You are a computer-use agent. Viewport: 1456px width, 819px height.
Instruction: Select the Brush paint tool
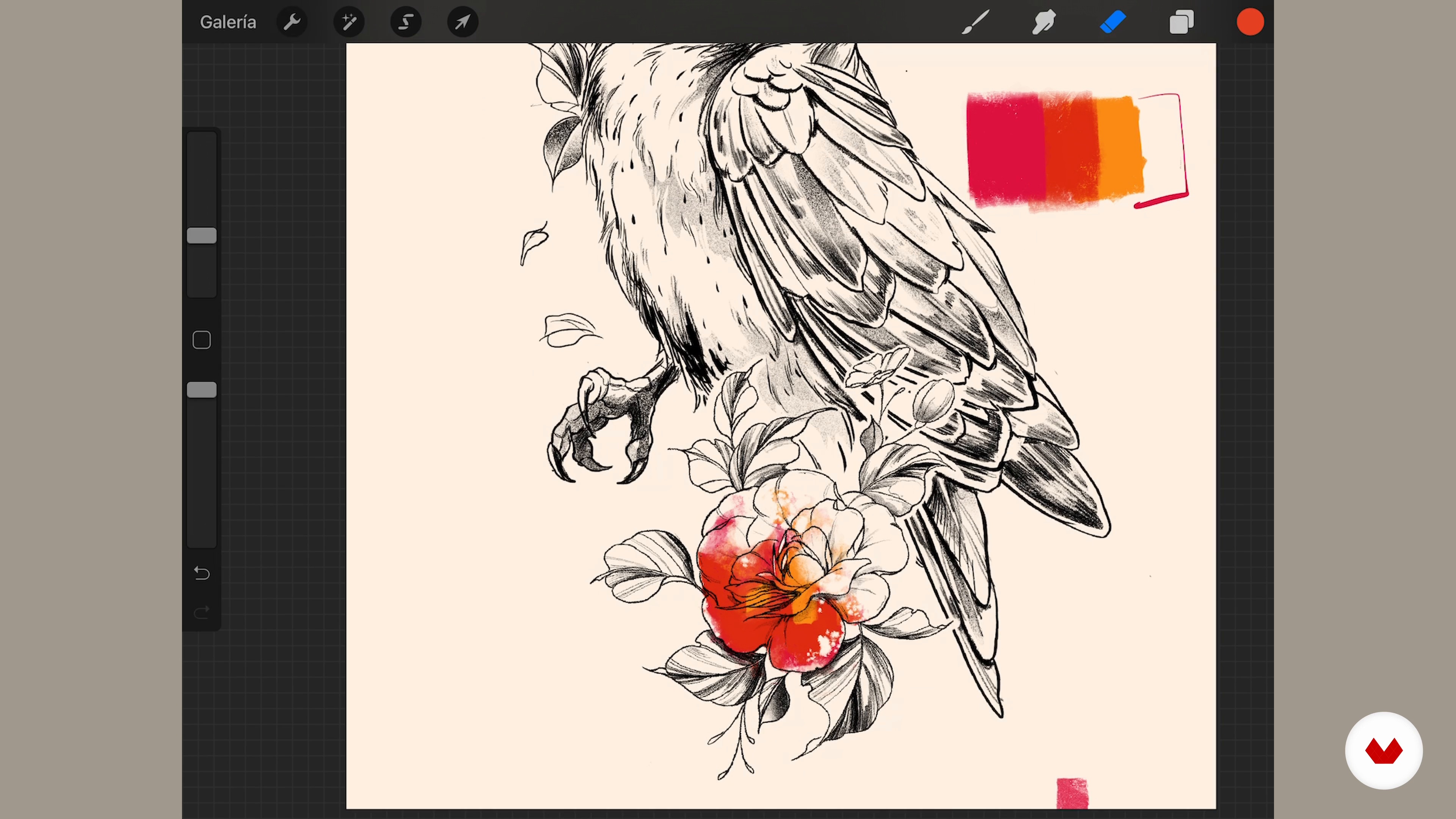976,22
